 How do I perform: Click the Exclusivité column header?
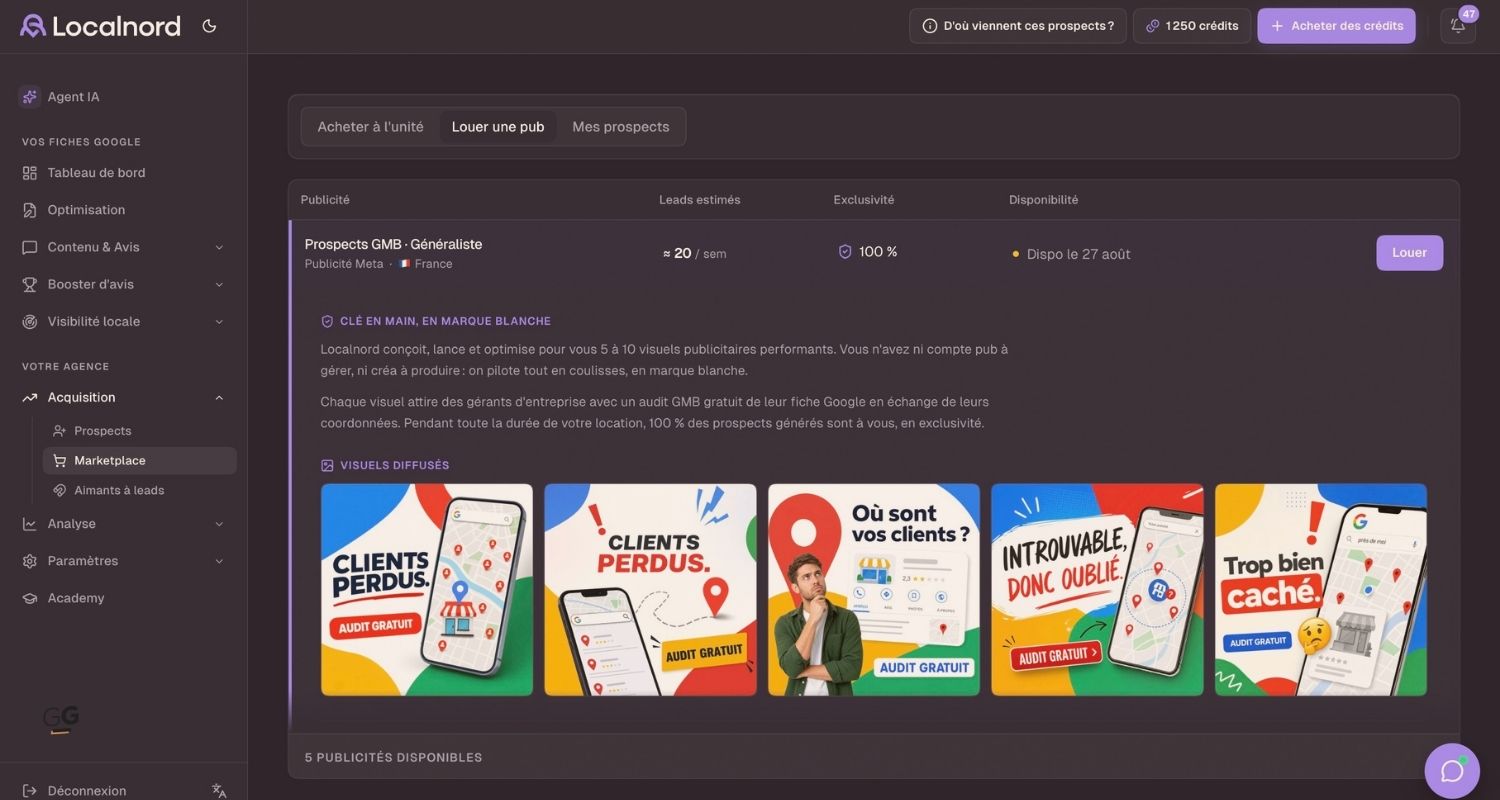[x=864, y=200]
